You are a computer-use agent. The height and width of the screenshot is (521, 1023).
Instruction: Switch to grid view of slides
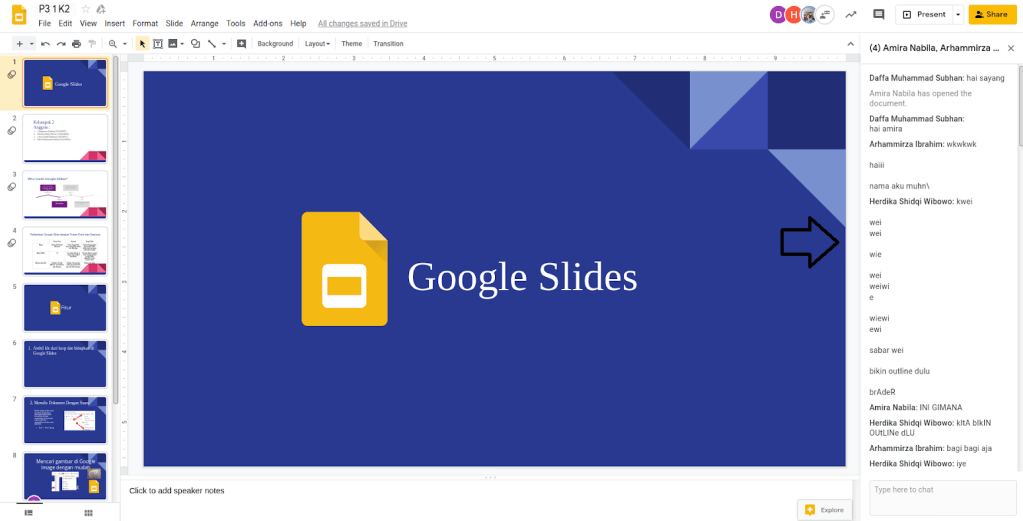click(x=89, y=513)
